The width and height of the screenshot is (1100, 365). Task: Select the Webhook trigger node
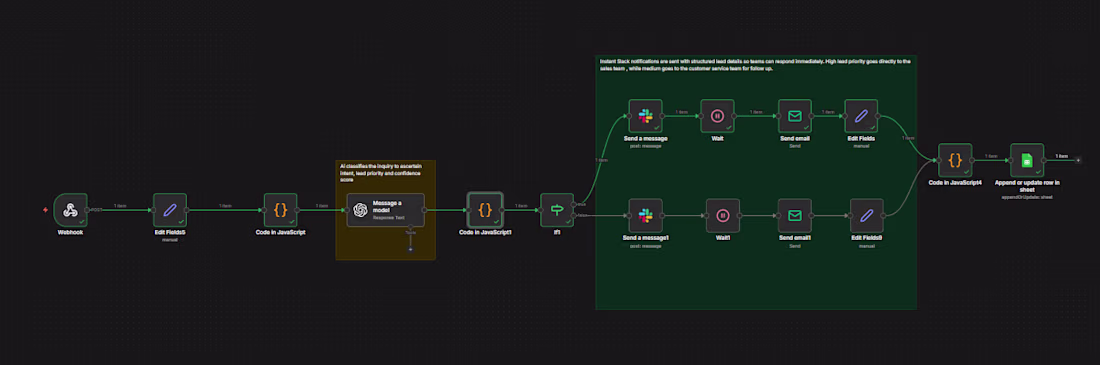point(70,210)
